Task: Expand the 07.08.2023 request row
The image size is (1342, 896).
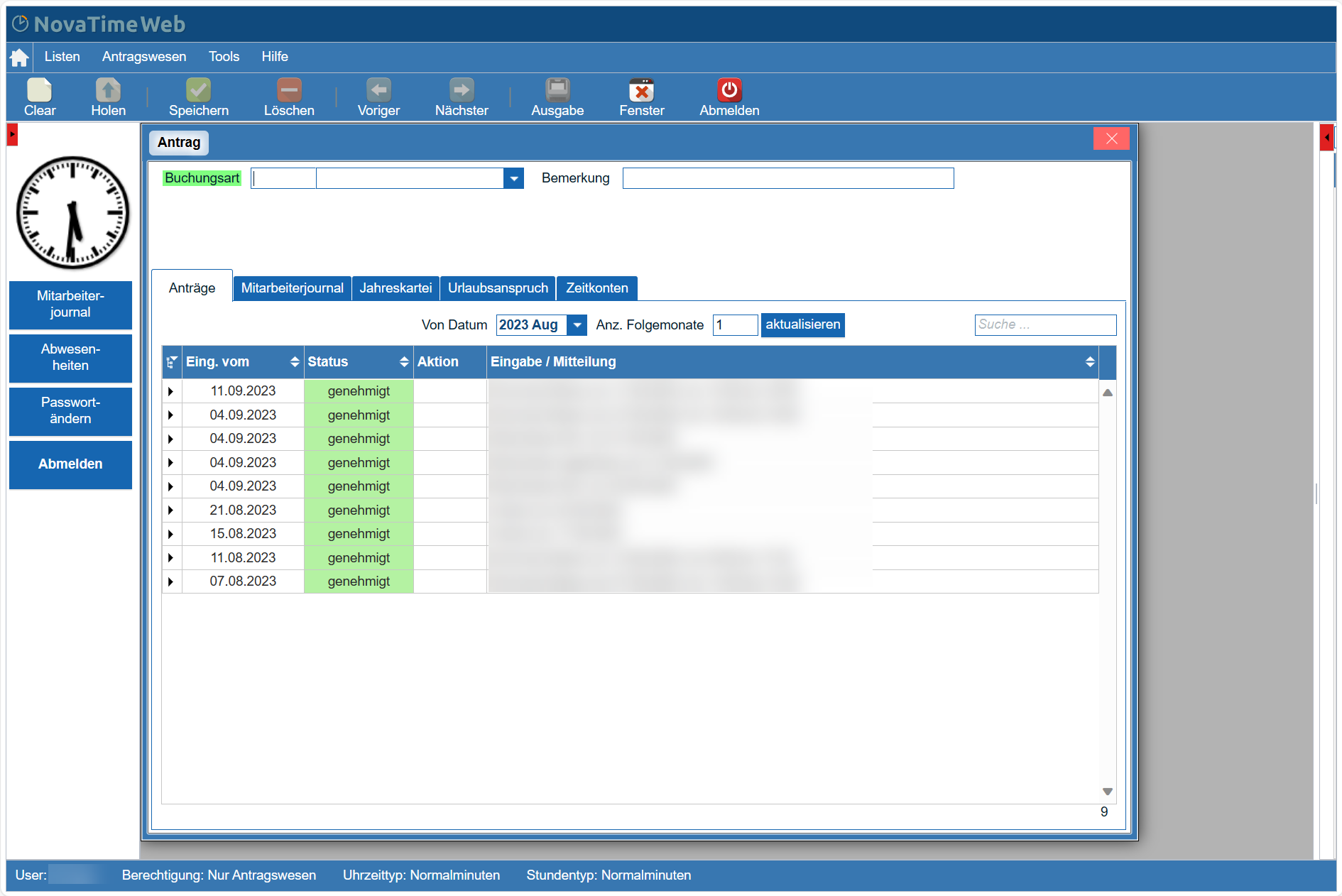Action: [170, 581]
